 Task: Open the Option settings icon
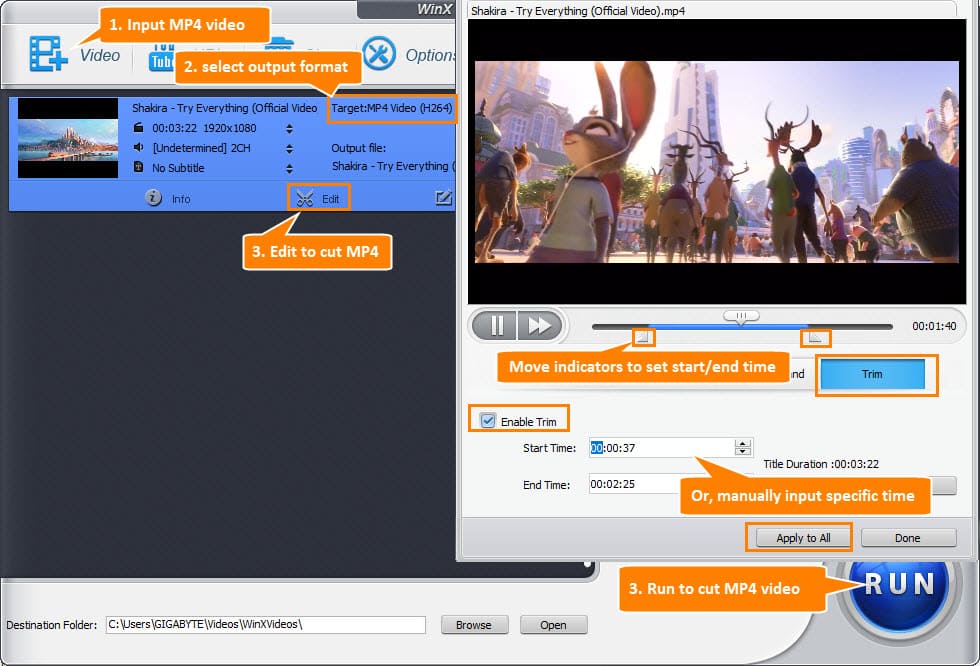pos(379,54)
